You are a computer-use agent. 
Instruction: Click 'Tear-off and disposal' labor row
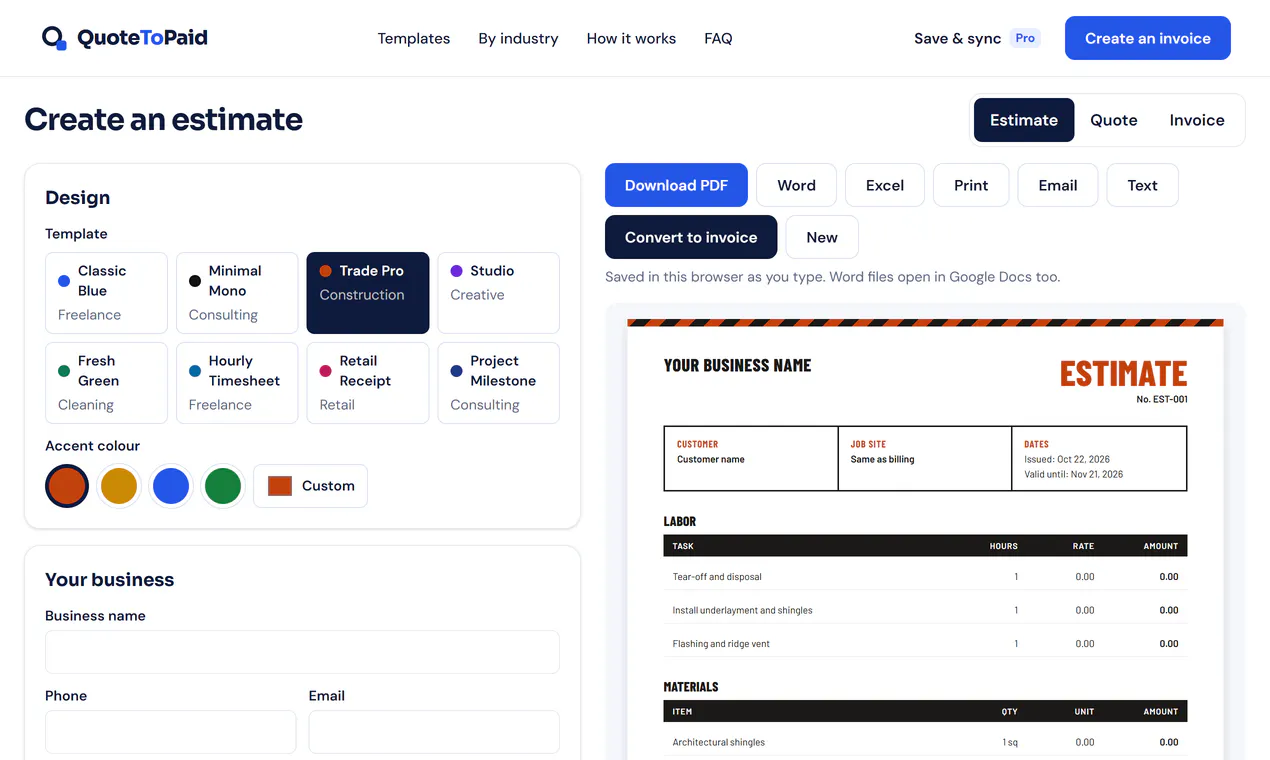click(x=925, y=577)
